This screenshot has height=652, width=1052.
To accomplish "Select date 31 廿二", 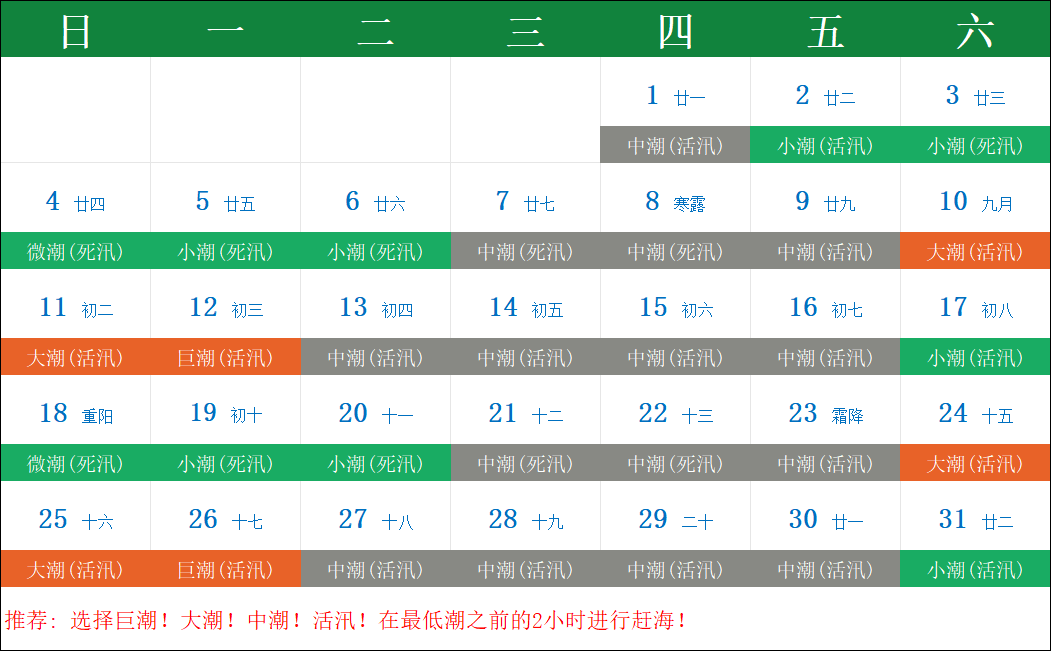I will [x=976, y=520].
